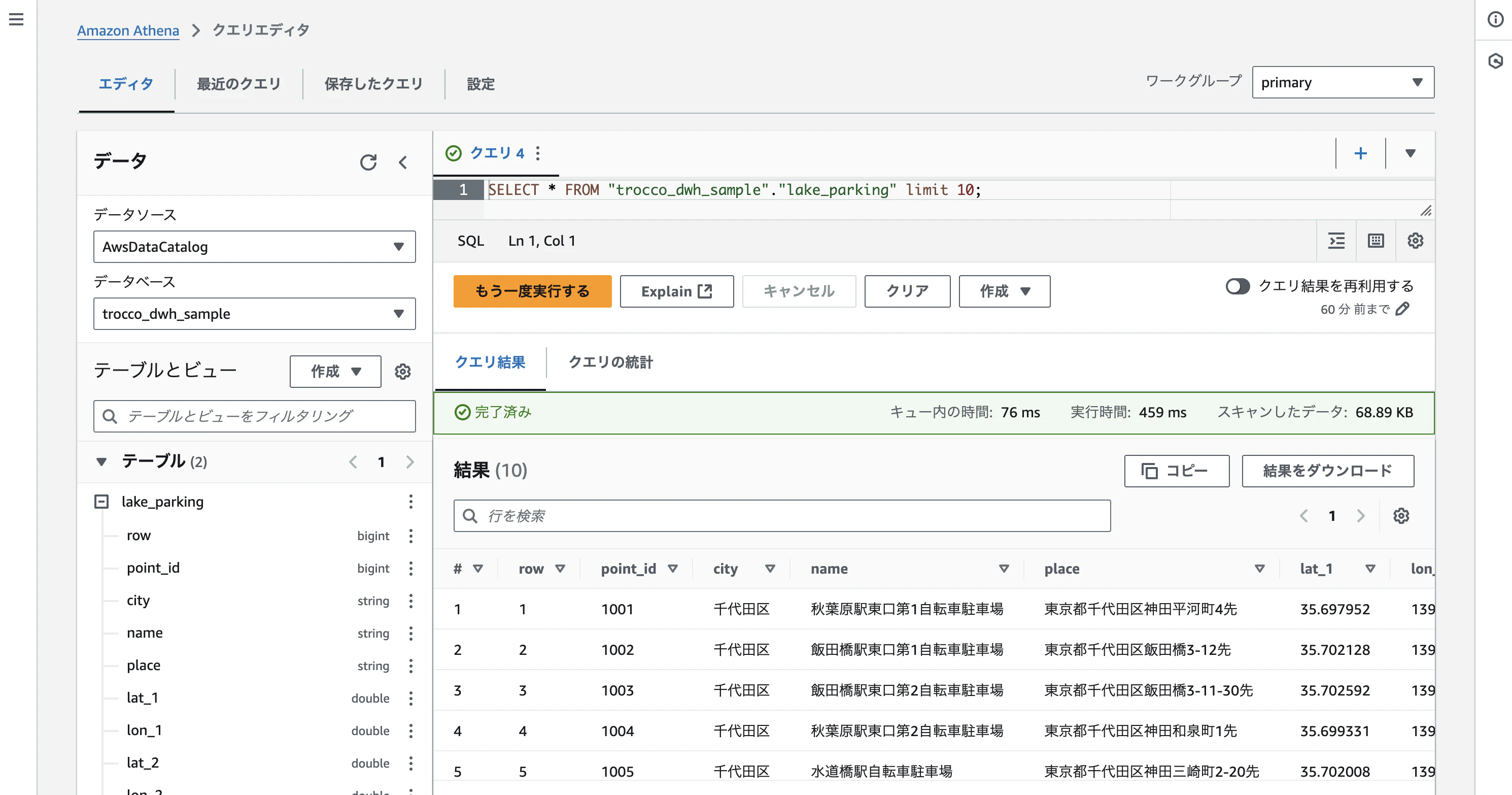
Task: Sort results by the point_id column
Action: 673,569
